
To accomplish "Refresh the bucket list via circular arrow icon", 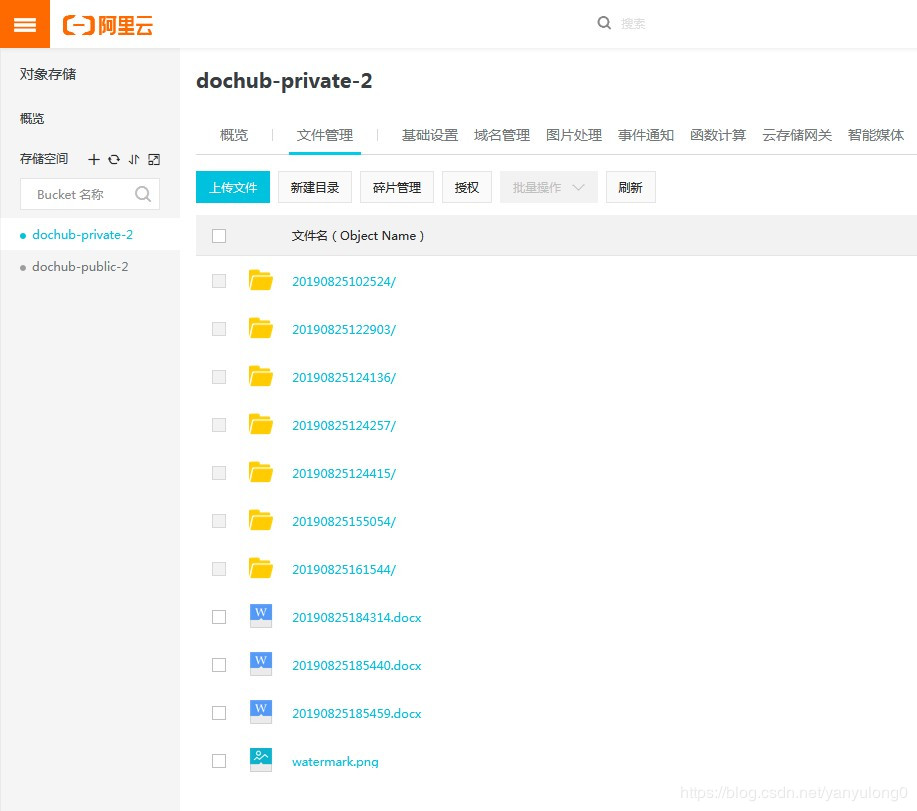I will tap(114, 160).
